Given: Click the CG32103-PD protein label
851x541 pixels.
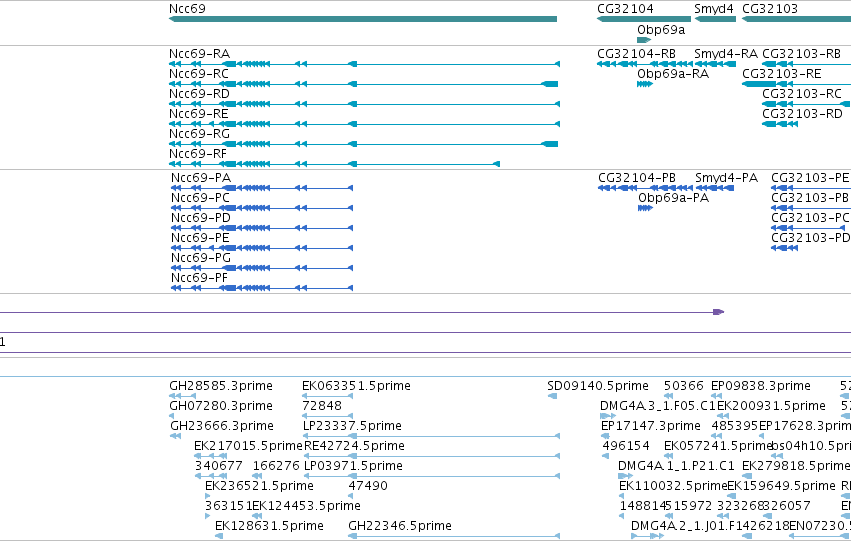Looking at the screenshot, I should (810, 238).
